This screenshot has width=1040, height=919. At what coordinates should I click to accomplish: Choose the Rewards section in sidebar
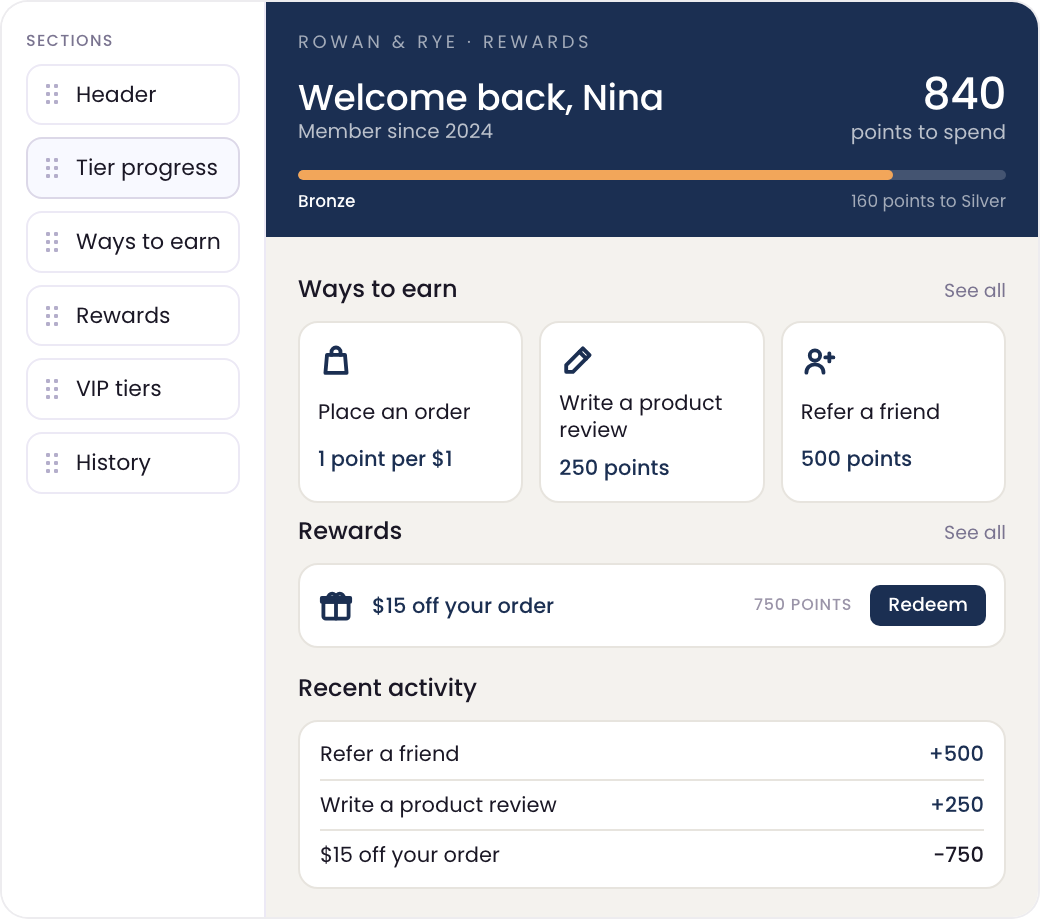click(133, 316)
